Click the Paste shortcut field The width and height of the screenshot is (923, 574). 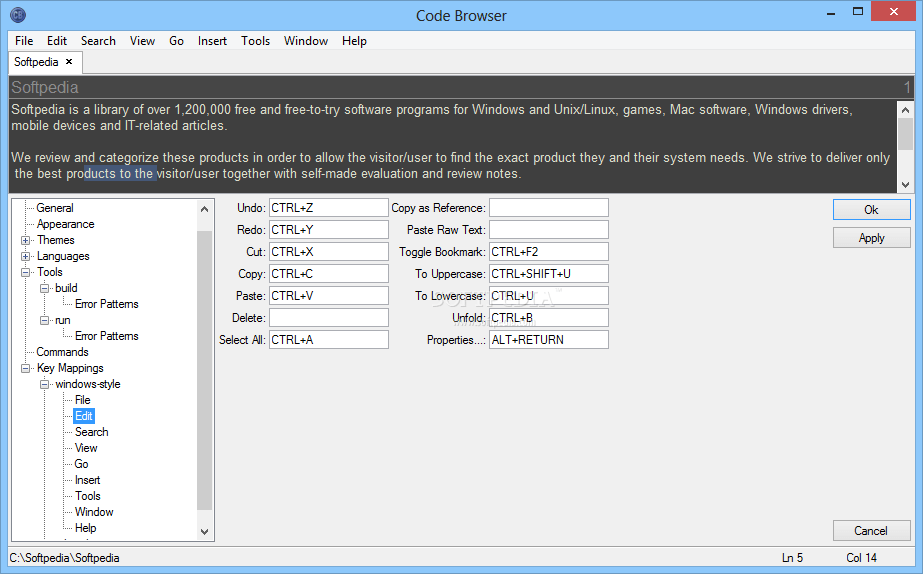[328, 296]
